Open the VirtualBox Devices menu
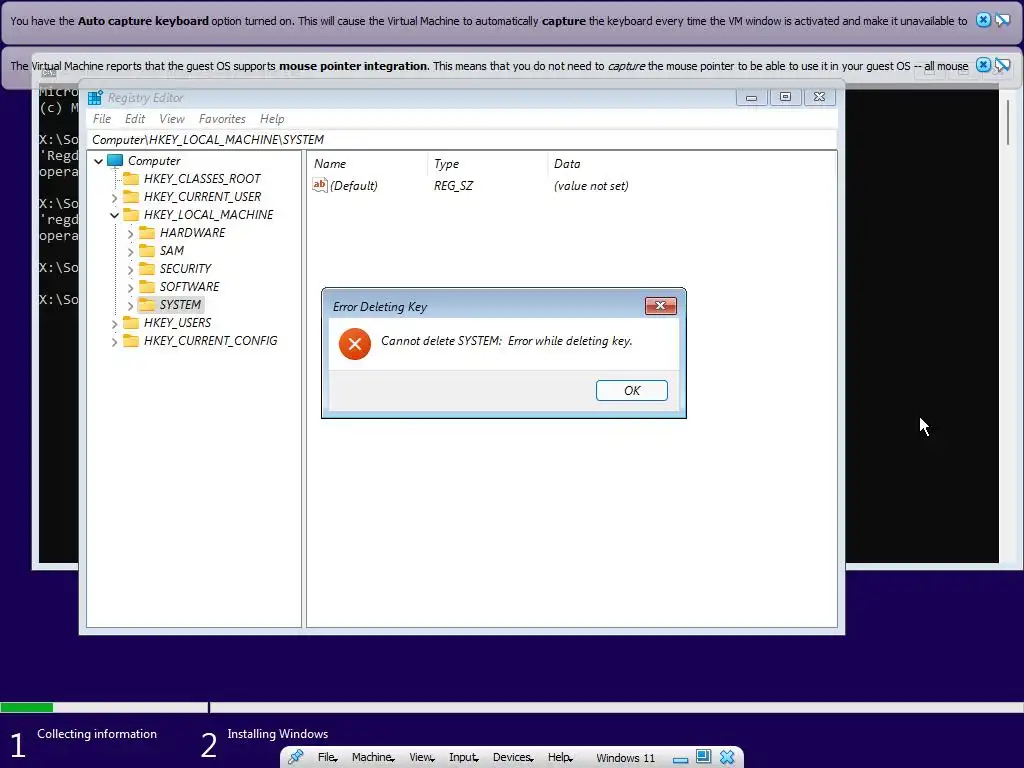This screenshot has height=768, width=1024. [x=513, y=757]
